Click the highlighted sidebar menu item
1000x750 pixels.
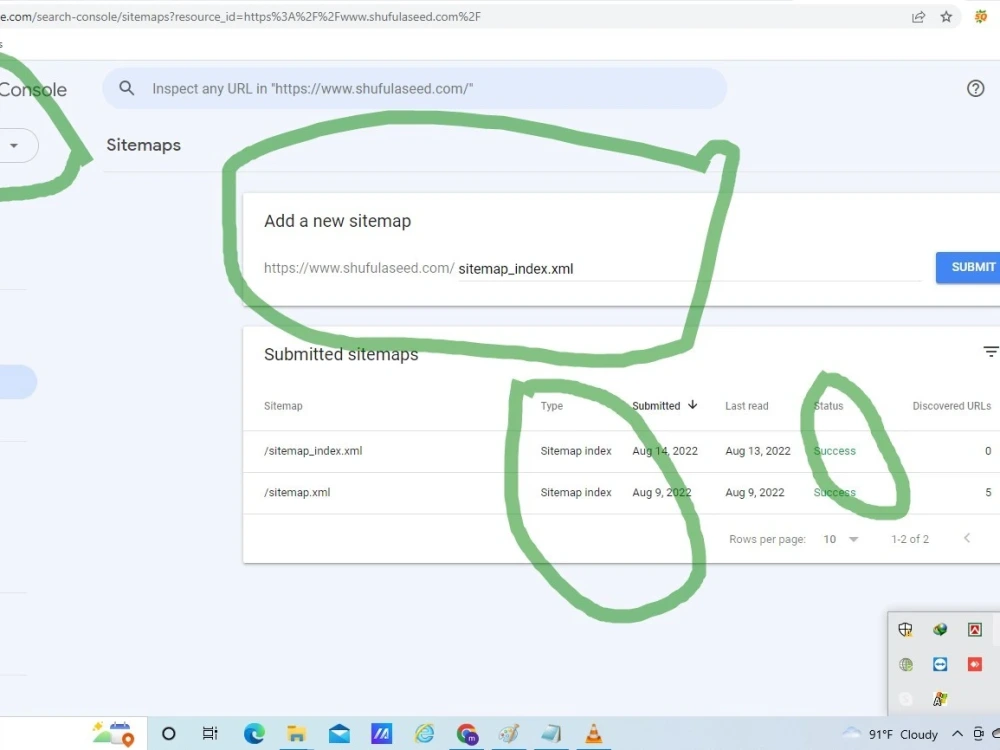click(18, 381)
